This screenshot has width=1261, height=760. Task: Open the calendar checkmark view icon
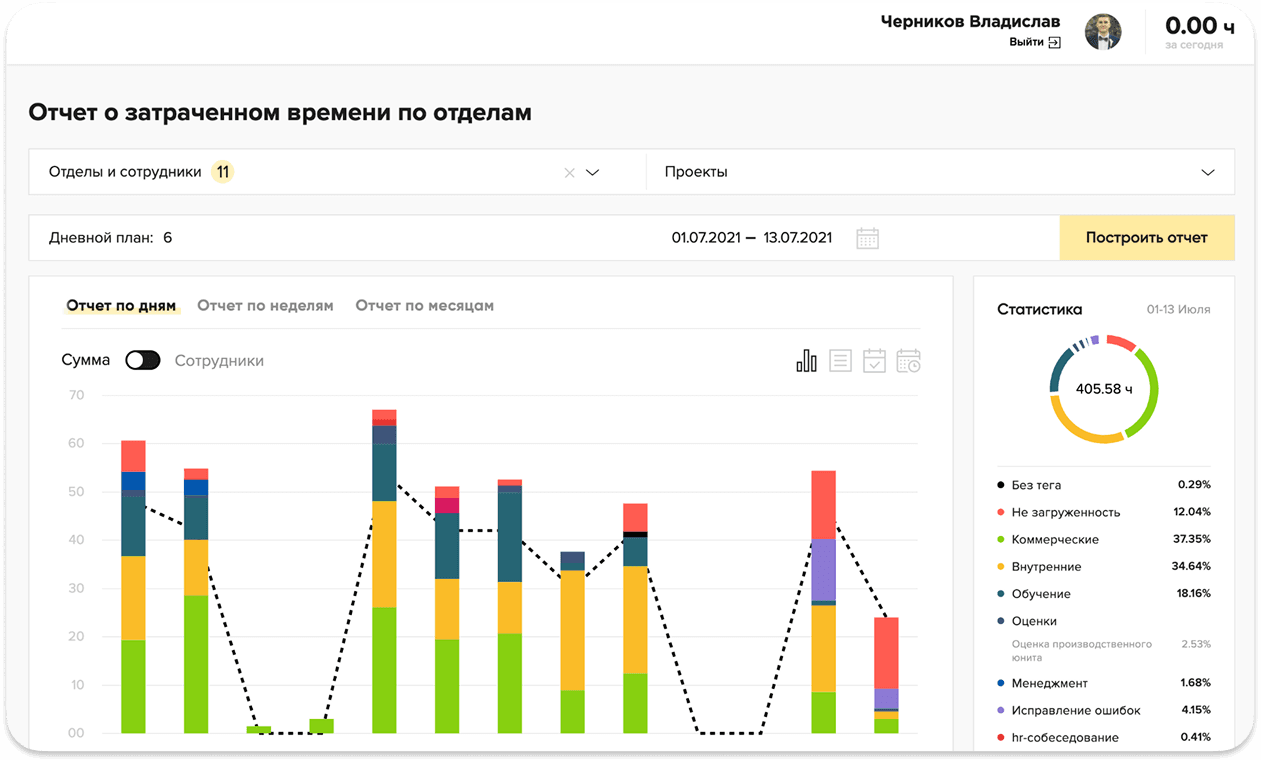874,361
